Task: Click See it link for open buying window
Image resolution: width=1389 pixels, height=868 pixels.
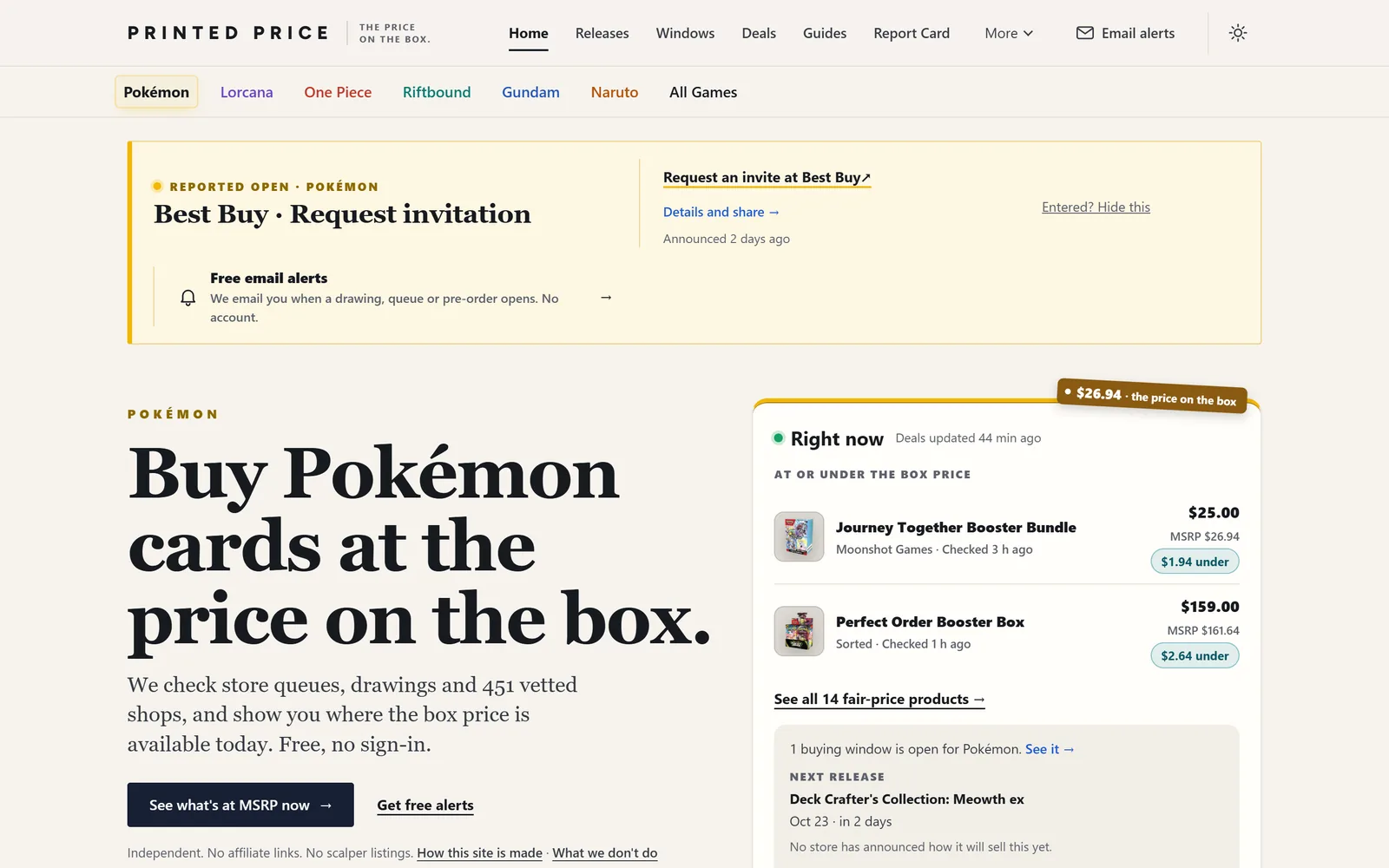Action: pos(1050,749)
